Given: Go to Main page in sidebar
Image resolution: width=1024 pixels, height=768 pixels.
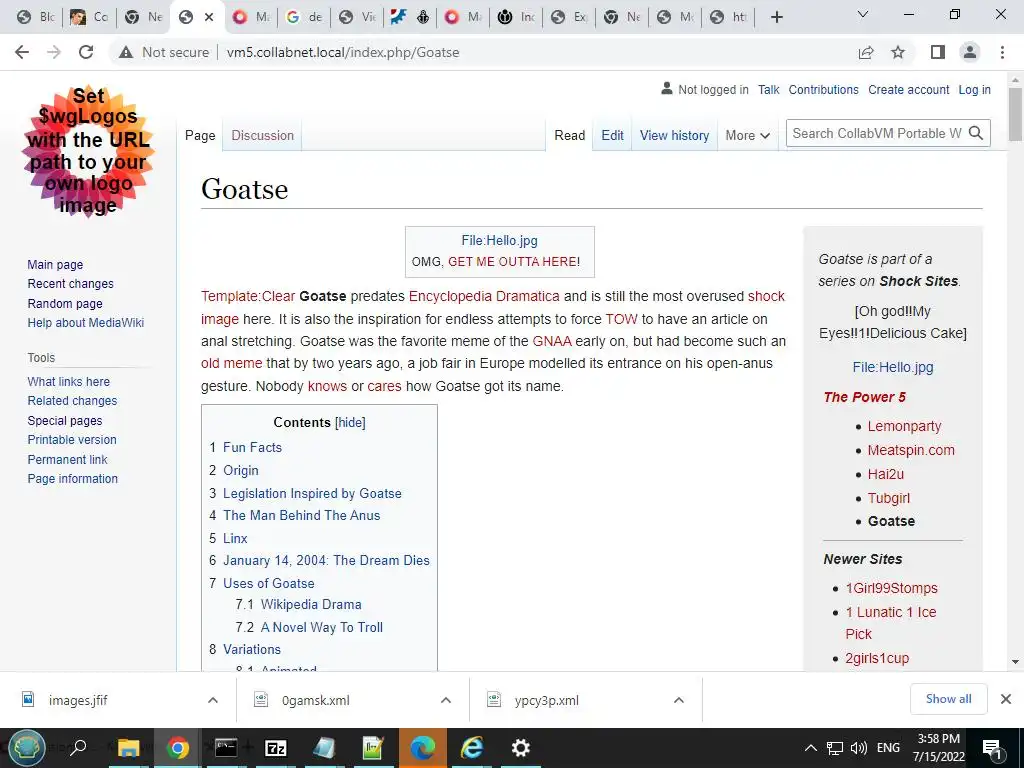Looking at the screenshot, I should coord(55,264).
